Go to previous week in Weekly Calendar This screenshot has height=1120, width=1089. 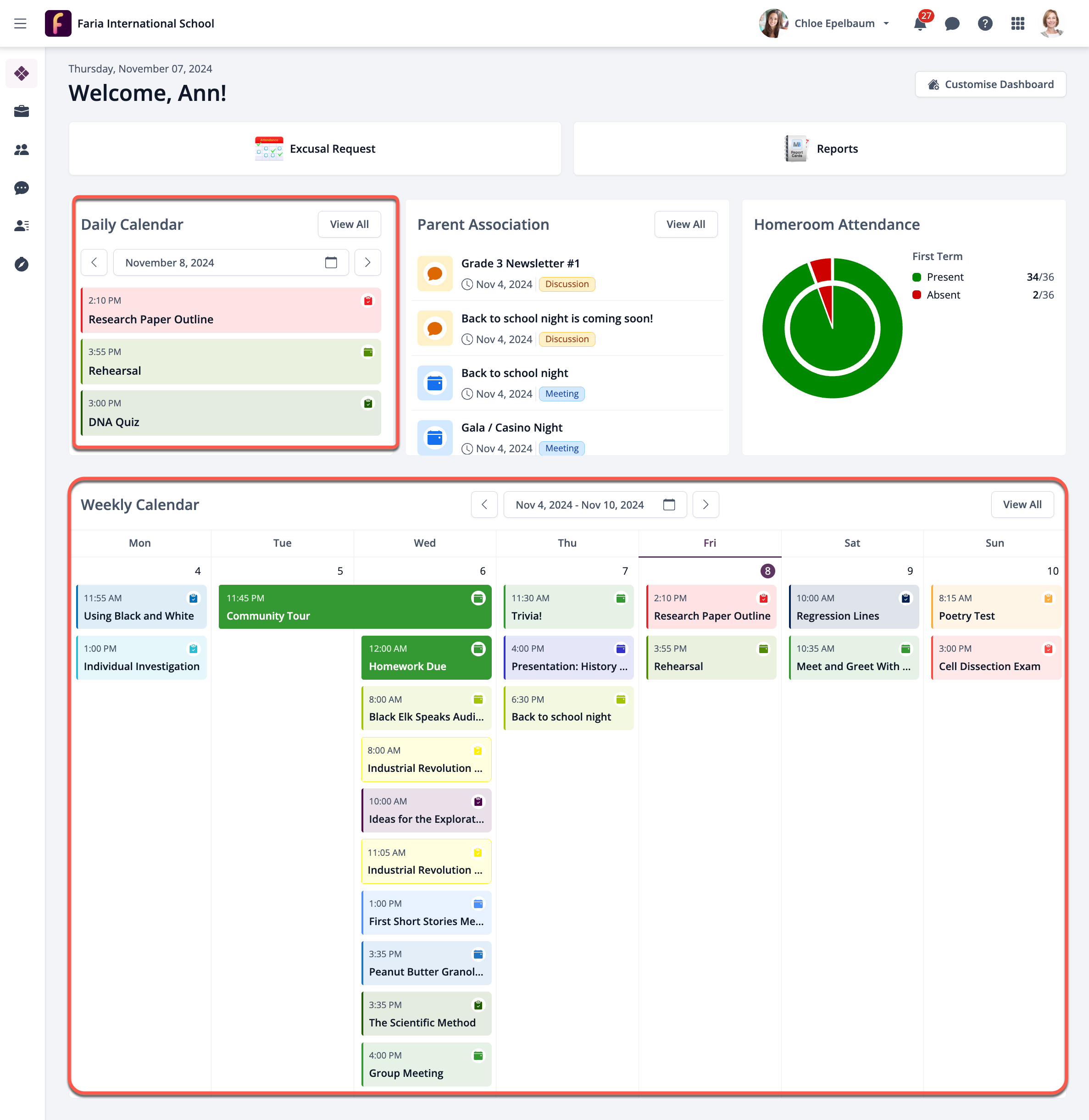click(484, 505)
